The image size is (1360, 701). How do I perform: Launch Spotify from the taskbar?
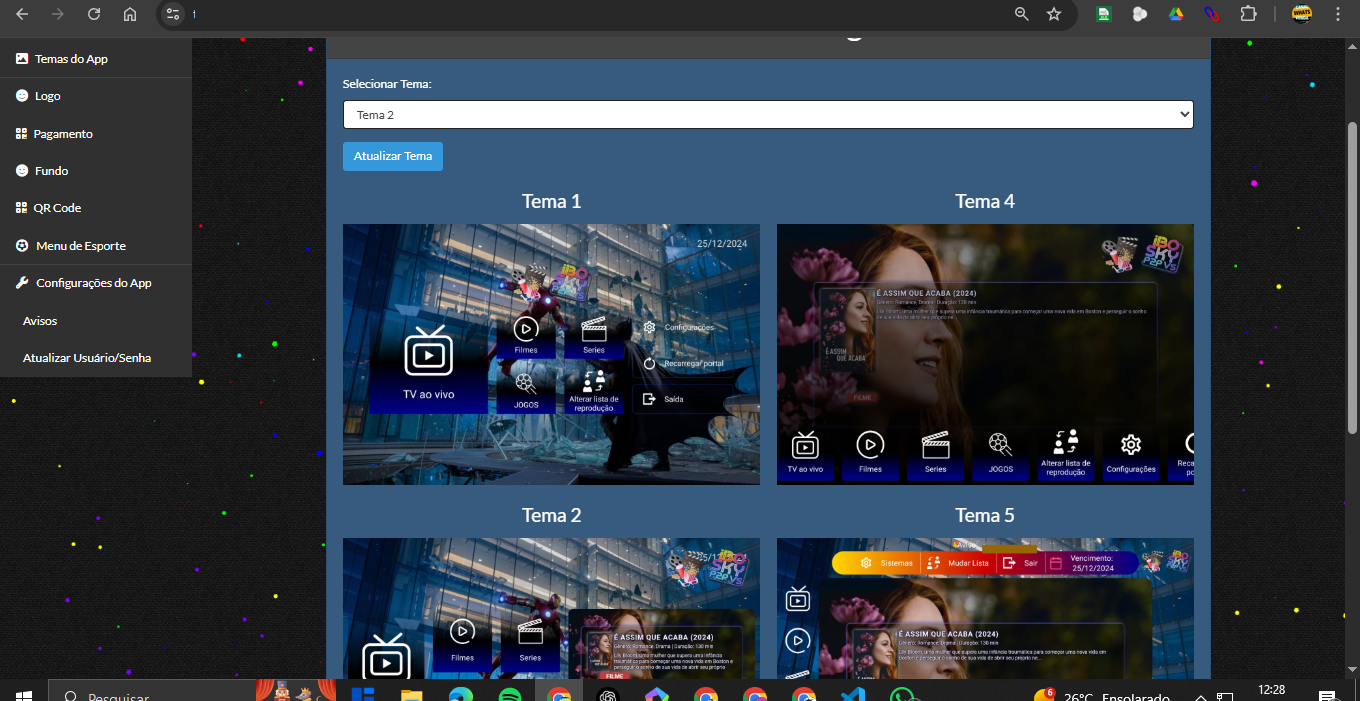point(510,694)
